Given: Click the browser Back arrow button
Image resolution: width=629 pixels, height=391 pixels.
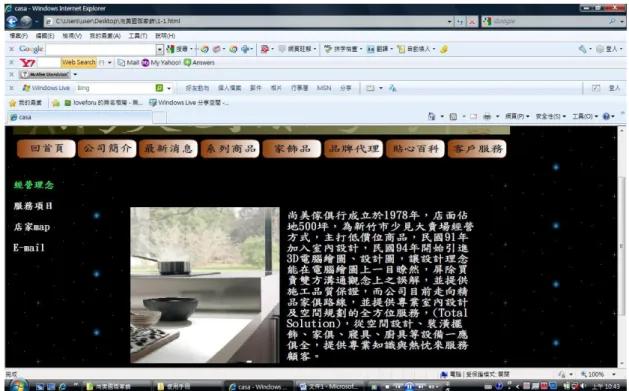Looking at the screenshot, I should tap(12, 21).
